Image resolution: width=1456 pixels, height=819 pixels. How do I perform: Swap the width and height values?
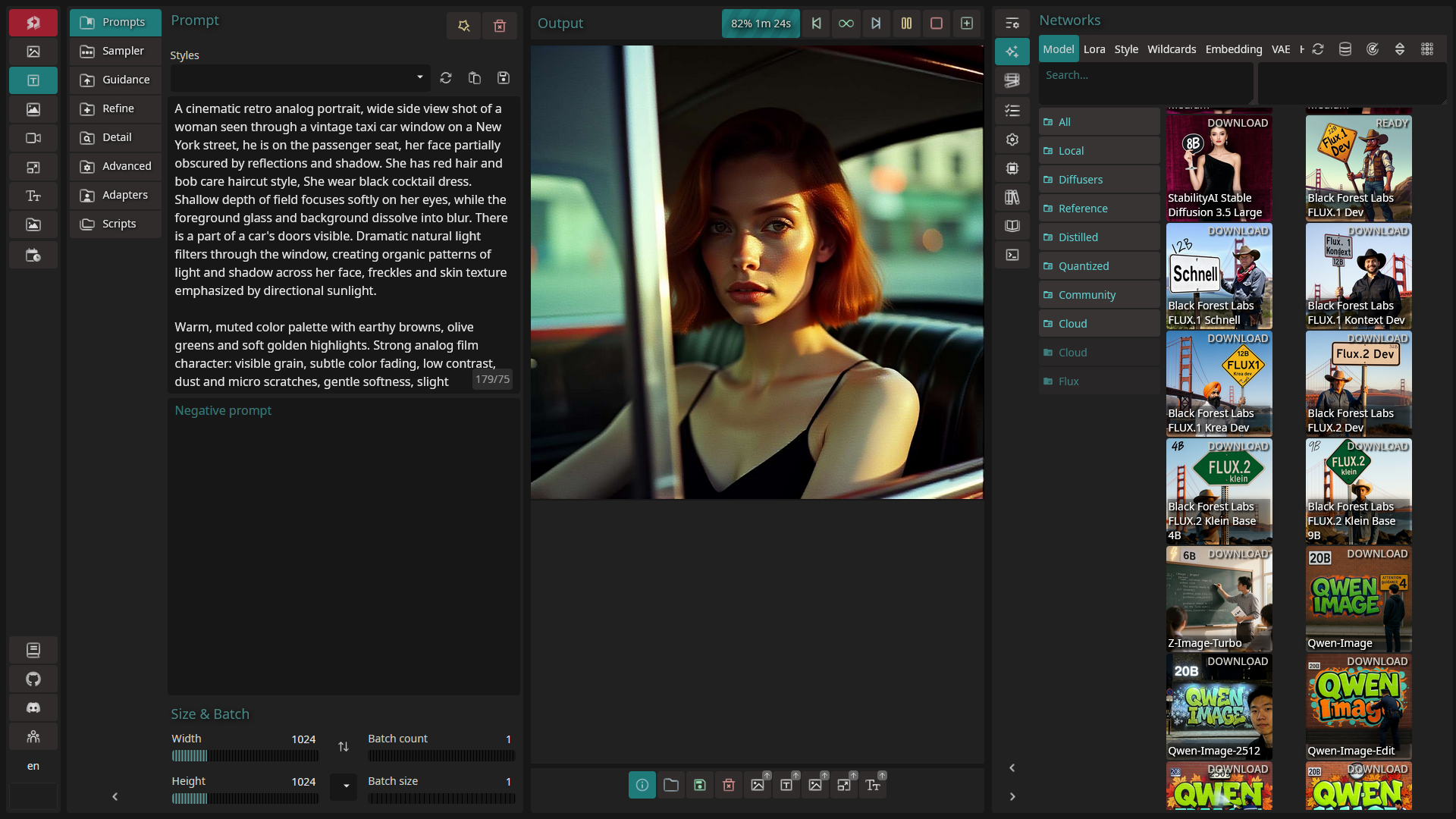[x=344, y=747]
